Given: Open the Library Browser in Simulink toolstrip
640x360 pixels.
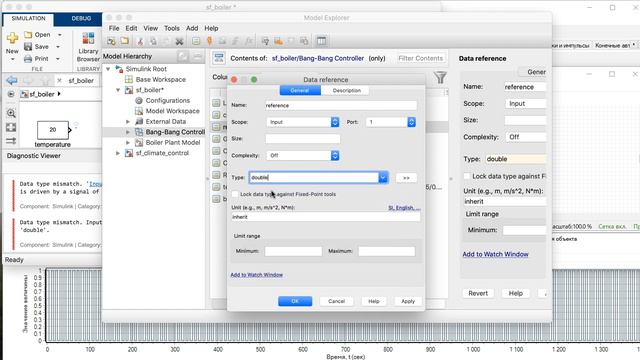Looking at the screenshot, I should pyautogui.click(x=88, y=47).
